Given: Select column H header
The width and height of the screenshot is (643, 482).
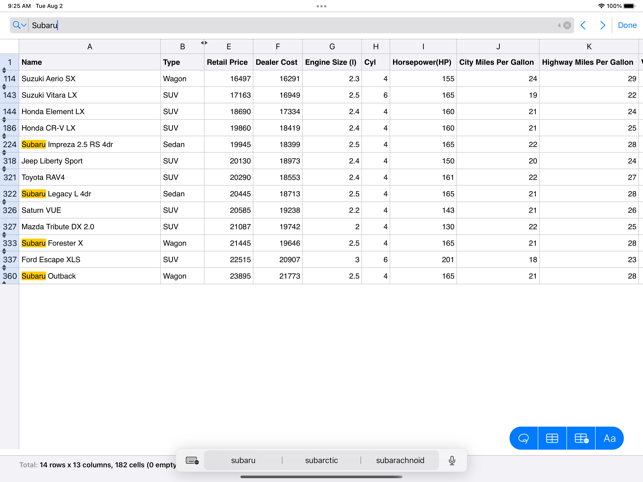Looking at the screenshot, I should click(376, 46).
